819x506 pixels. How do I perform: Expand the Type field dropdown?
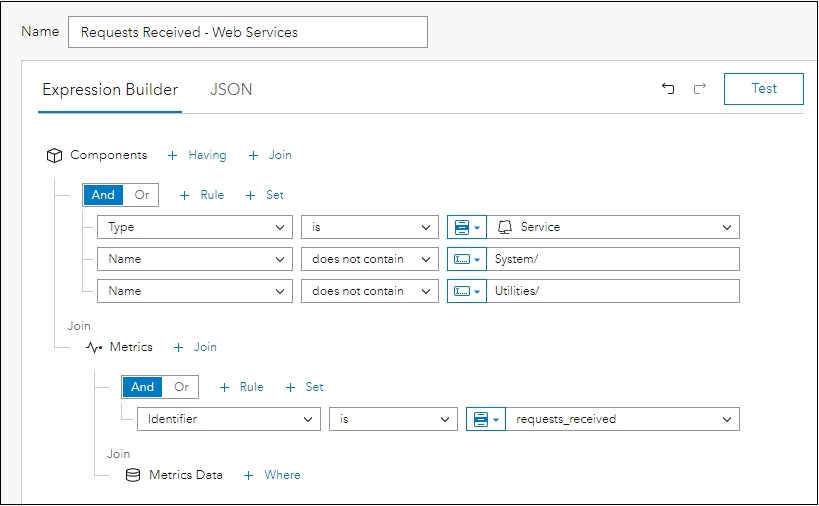click(x=195, y=227)
